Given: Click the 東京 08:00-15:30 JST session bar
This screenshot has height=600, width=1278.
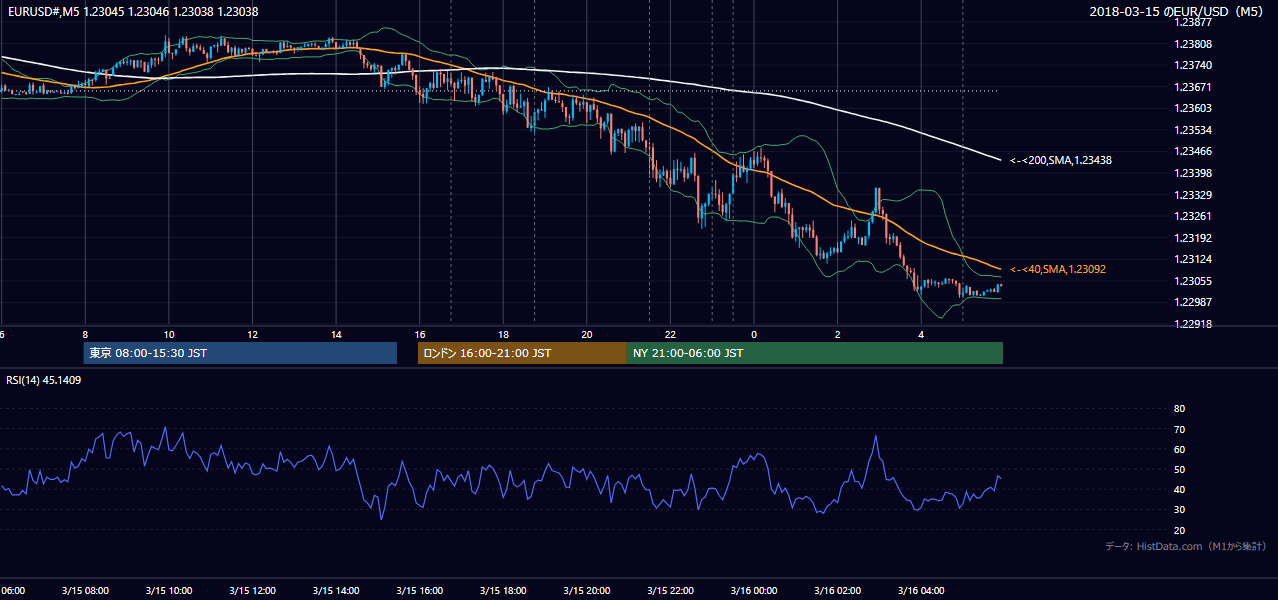Looking at the screenshot, I should pos(240,353).
